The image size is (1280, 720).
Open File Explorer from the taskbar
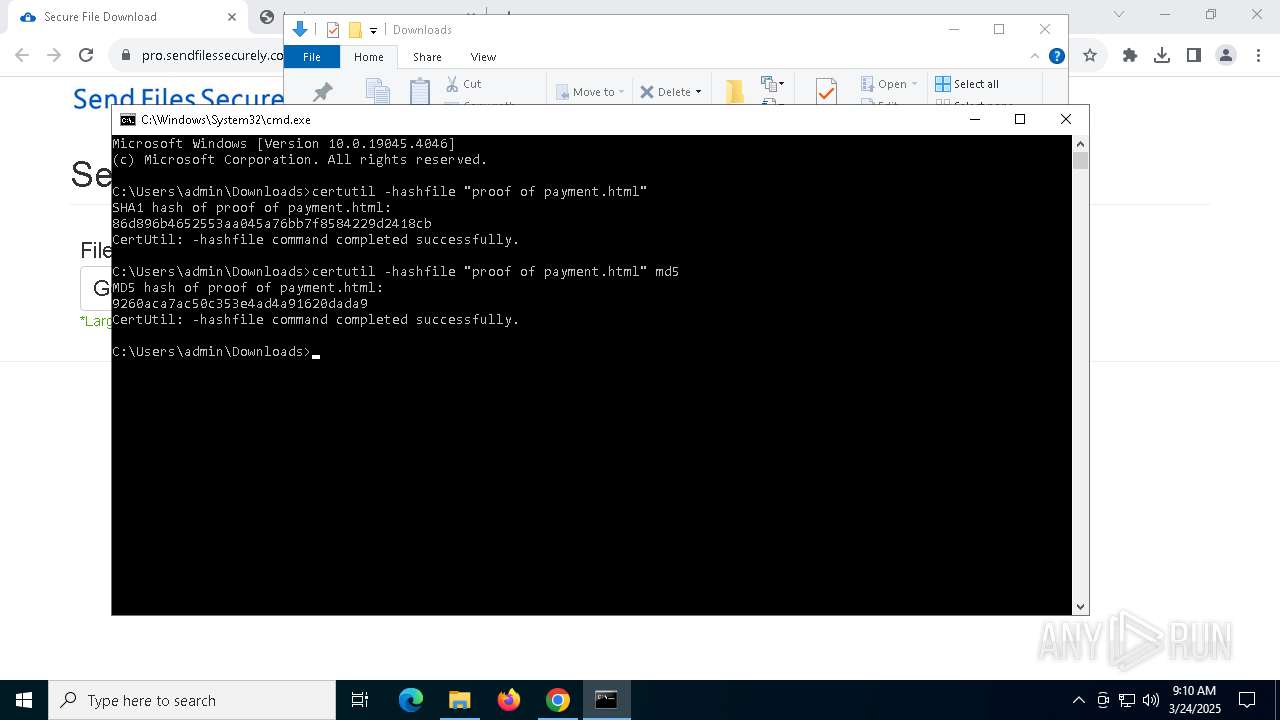point(459,700)
